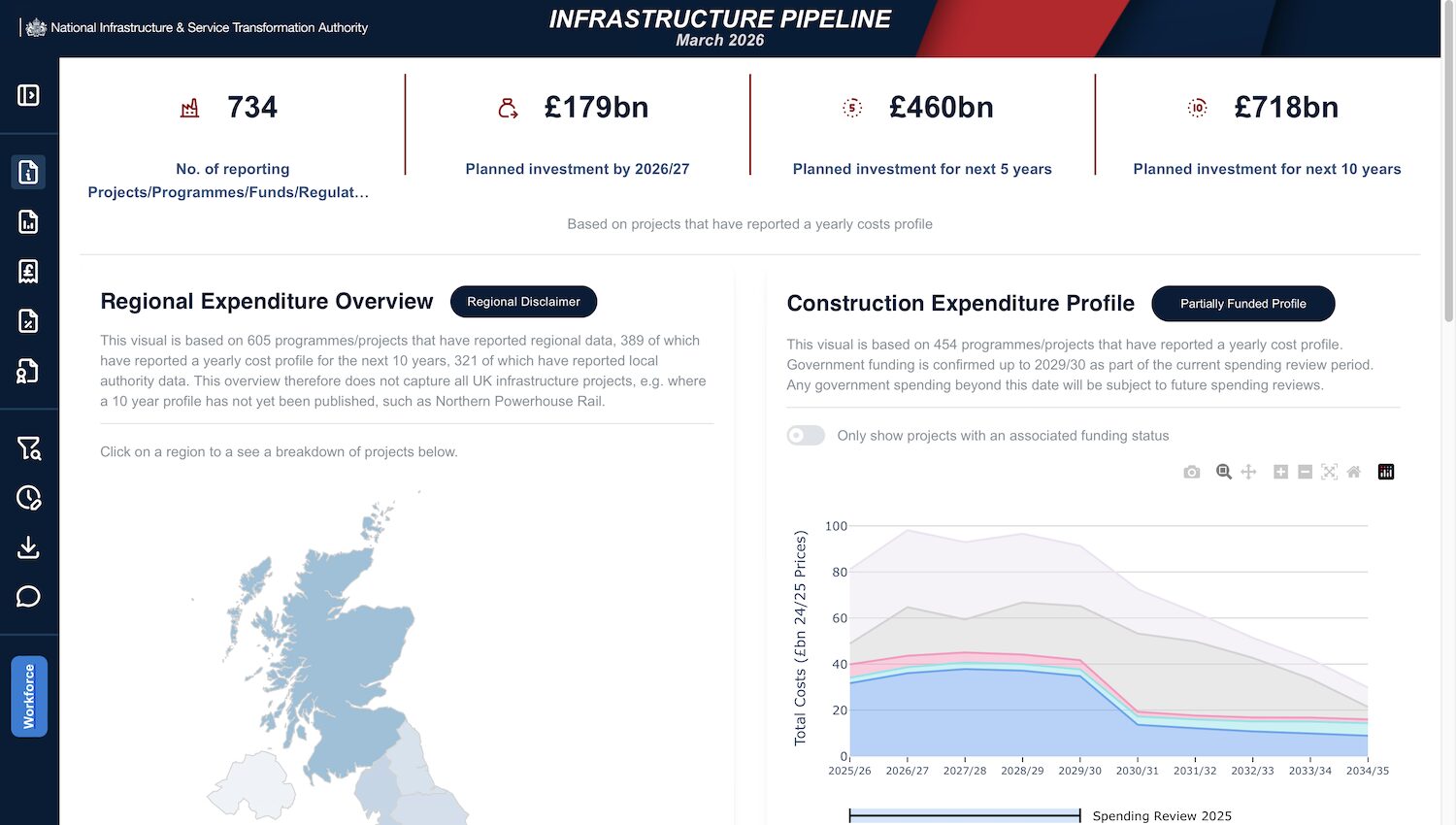Switch to the Workforce tab
The image size is (1456, 825).
coord(29,696)
